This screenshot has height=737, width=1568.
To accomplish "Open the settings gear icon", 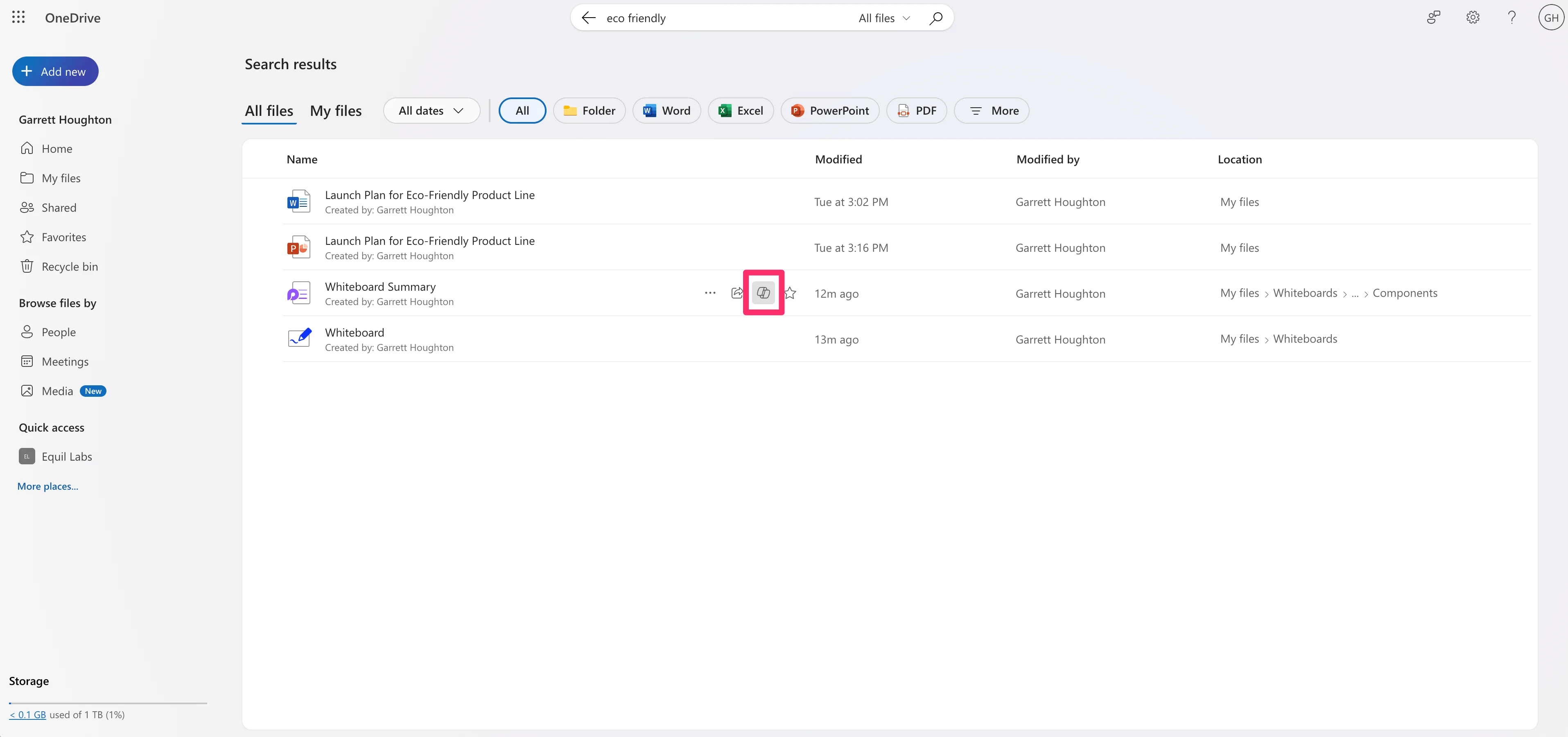I will (1473, 18).
